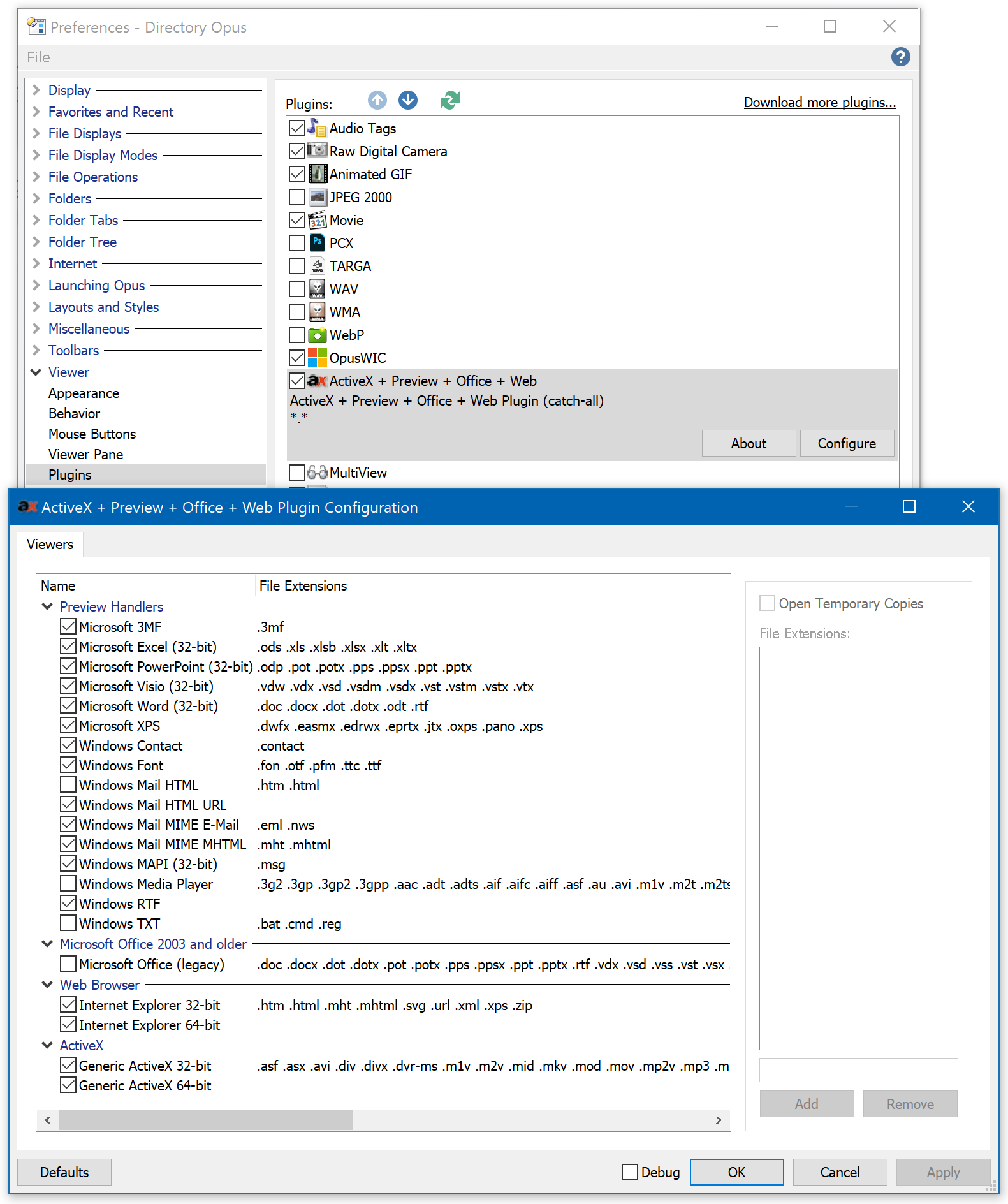Collapse the Viewer category
1008x1204 pixels.
click(36, 372)
